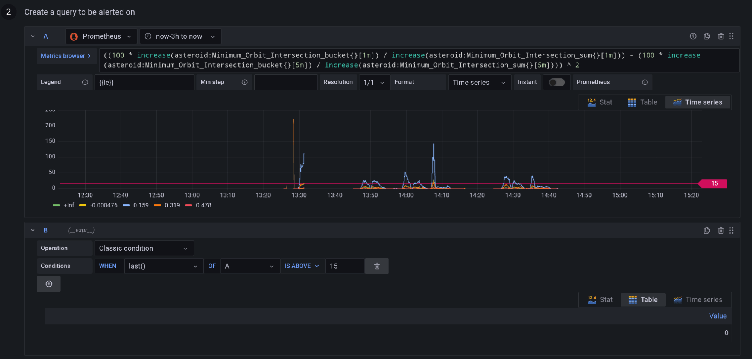Click the Prometheus info icon in options row

(x=645, y=82)
